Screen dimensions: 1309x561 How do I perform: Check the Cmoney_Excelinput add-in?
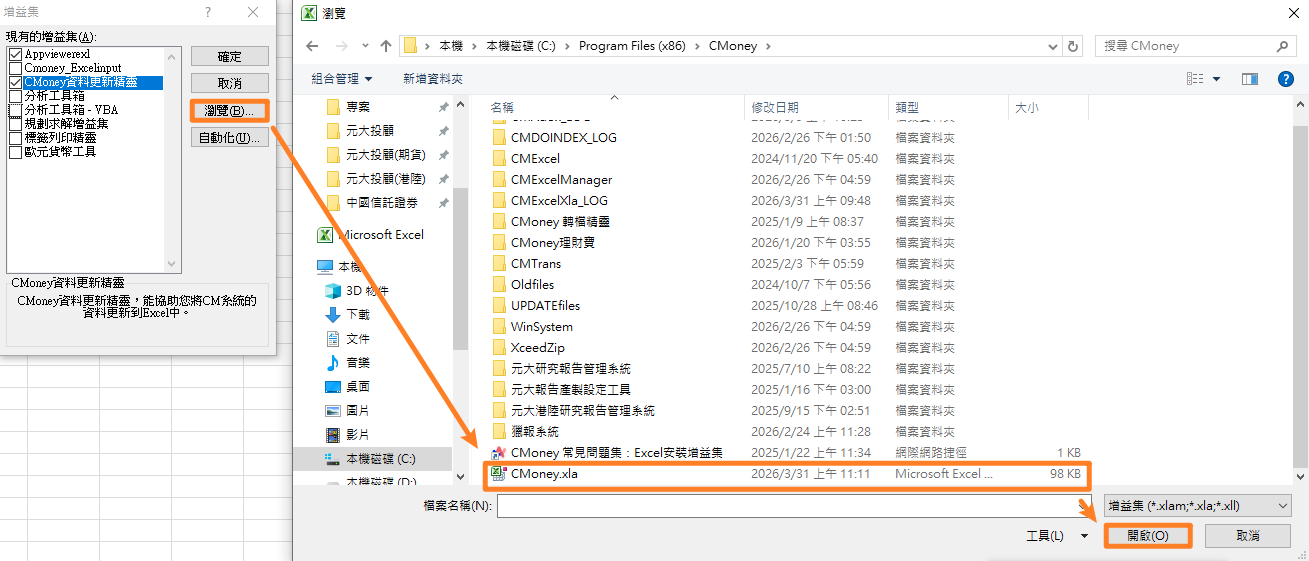coord(15,68)
